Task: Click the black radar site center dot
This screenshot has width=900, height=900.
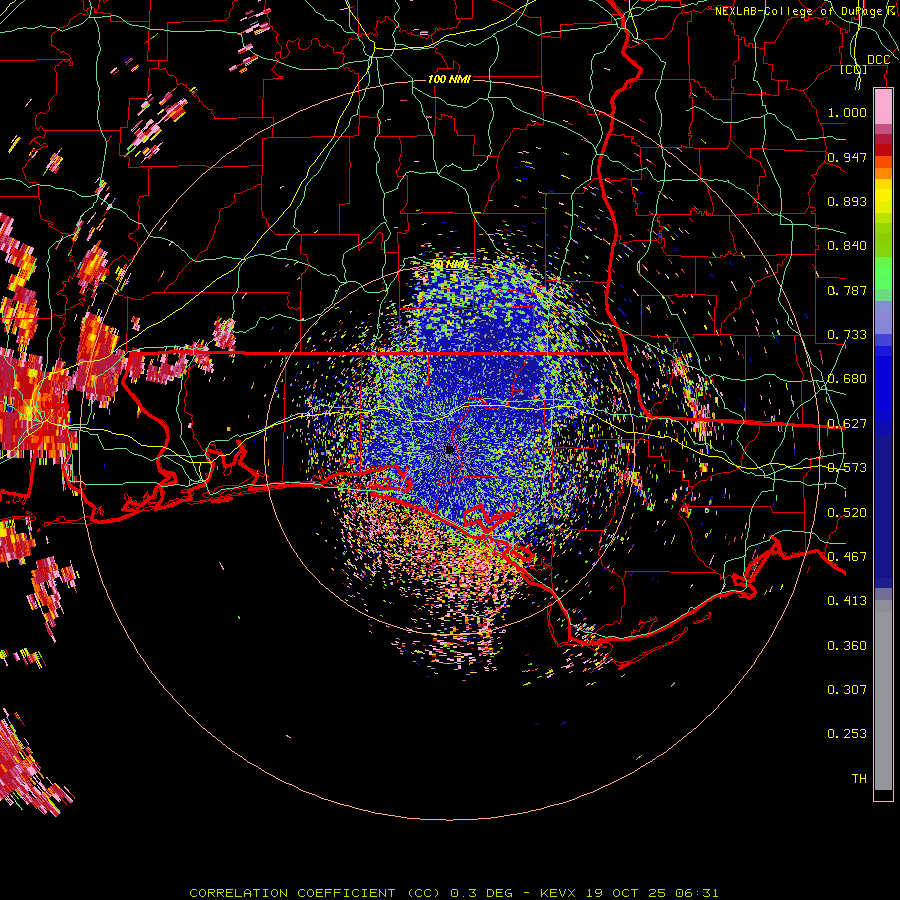Action: click(x=449, y=449)
